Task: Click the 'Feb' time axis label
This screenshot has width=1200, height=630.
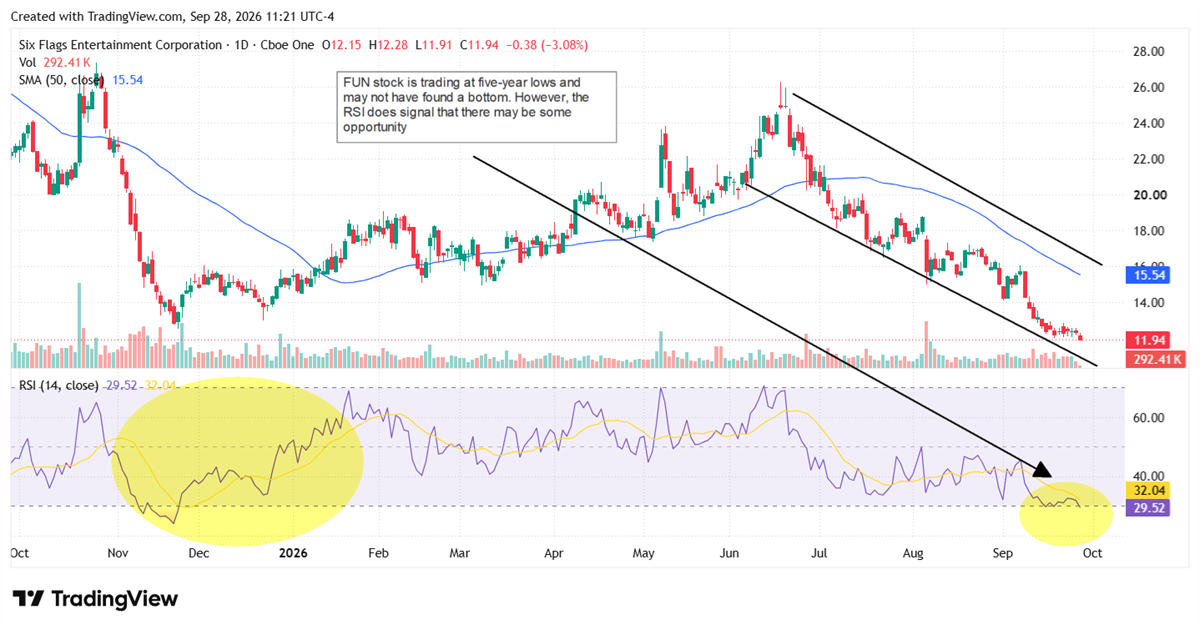Action: (x=377, y=551)
